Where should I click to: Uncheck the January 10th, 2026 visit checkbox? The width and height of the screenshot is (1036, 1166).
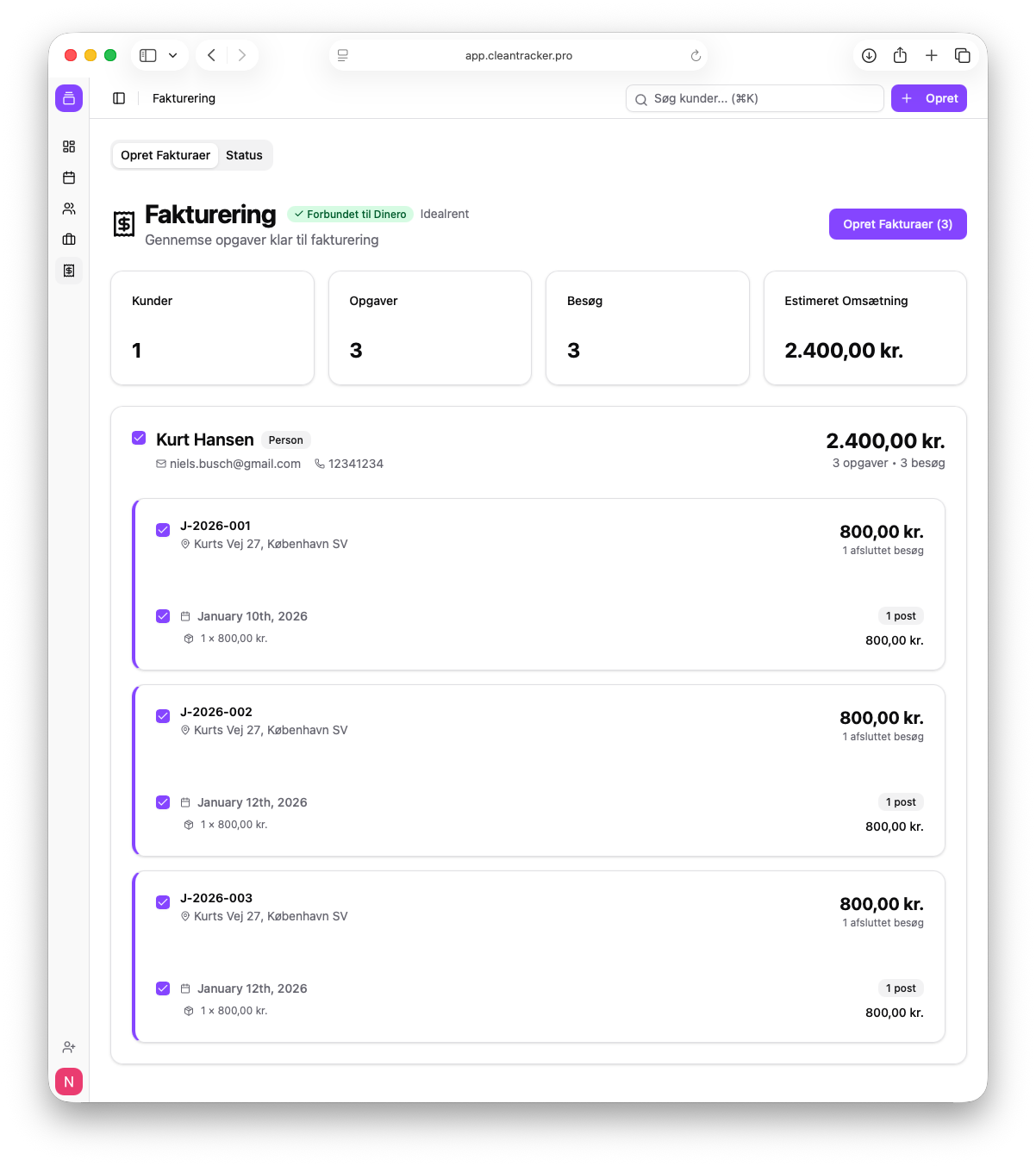point(163,616)
